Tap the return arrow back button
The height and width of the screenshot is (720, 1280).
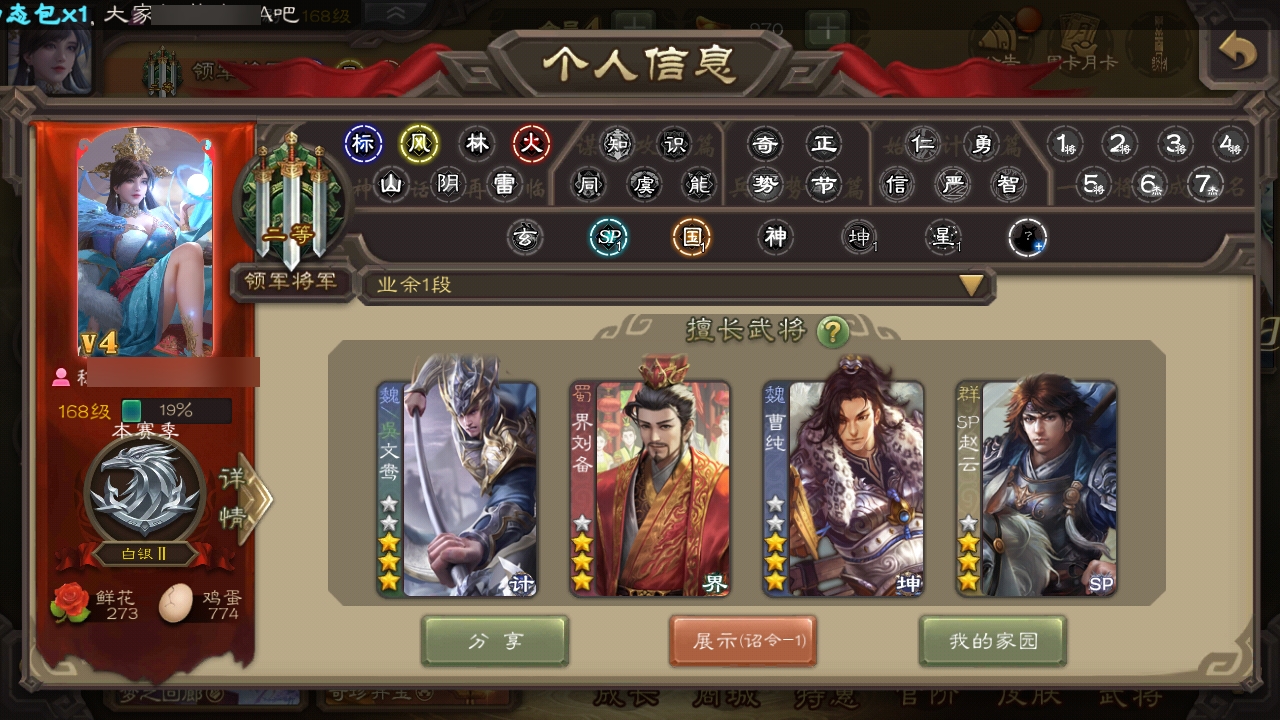(x=1238, y=53)
